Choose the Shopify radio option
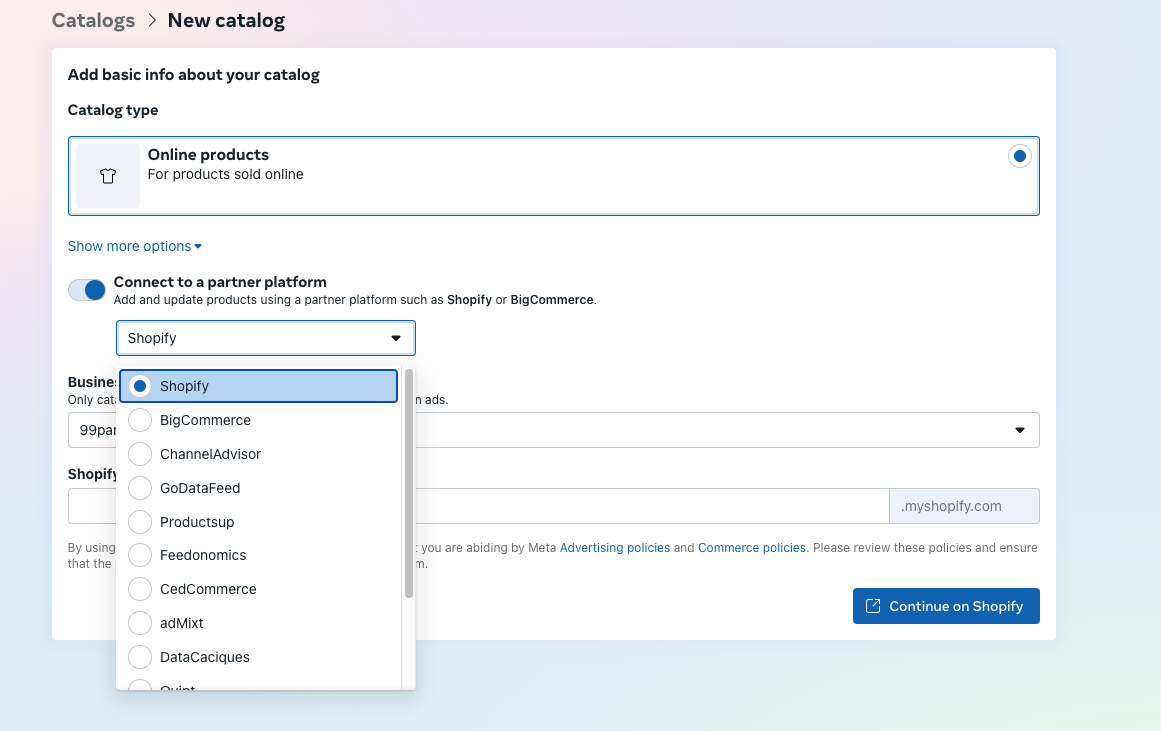Screen dimensions: 1161x731 click(x=258, y=386)
